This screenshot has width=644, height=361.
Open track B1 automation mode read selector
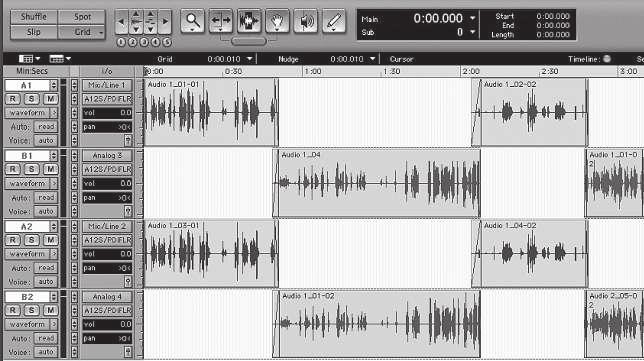point(46,198)
